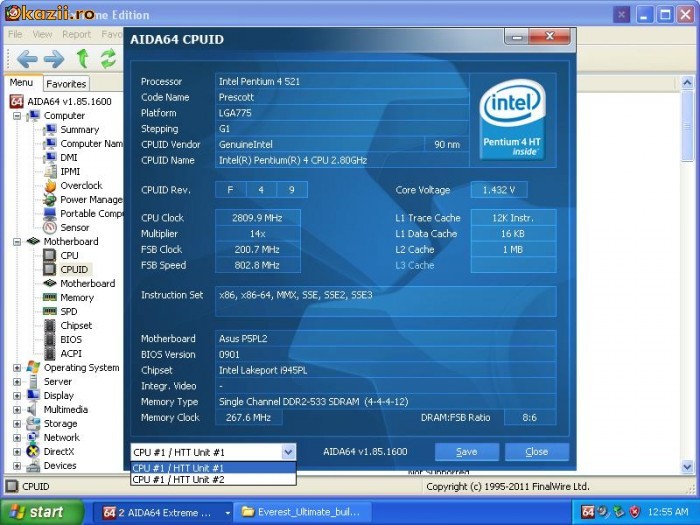This screenshot has height=525, width=700.
Task: Click the Save button in CPUID dialog
Action: 467,452
